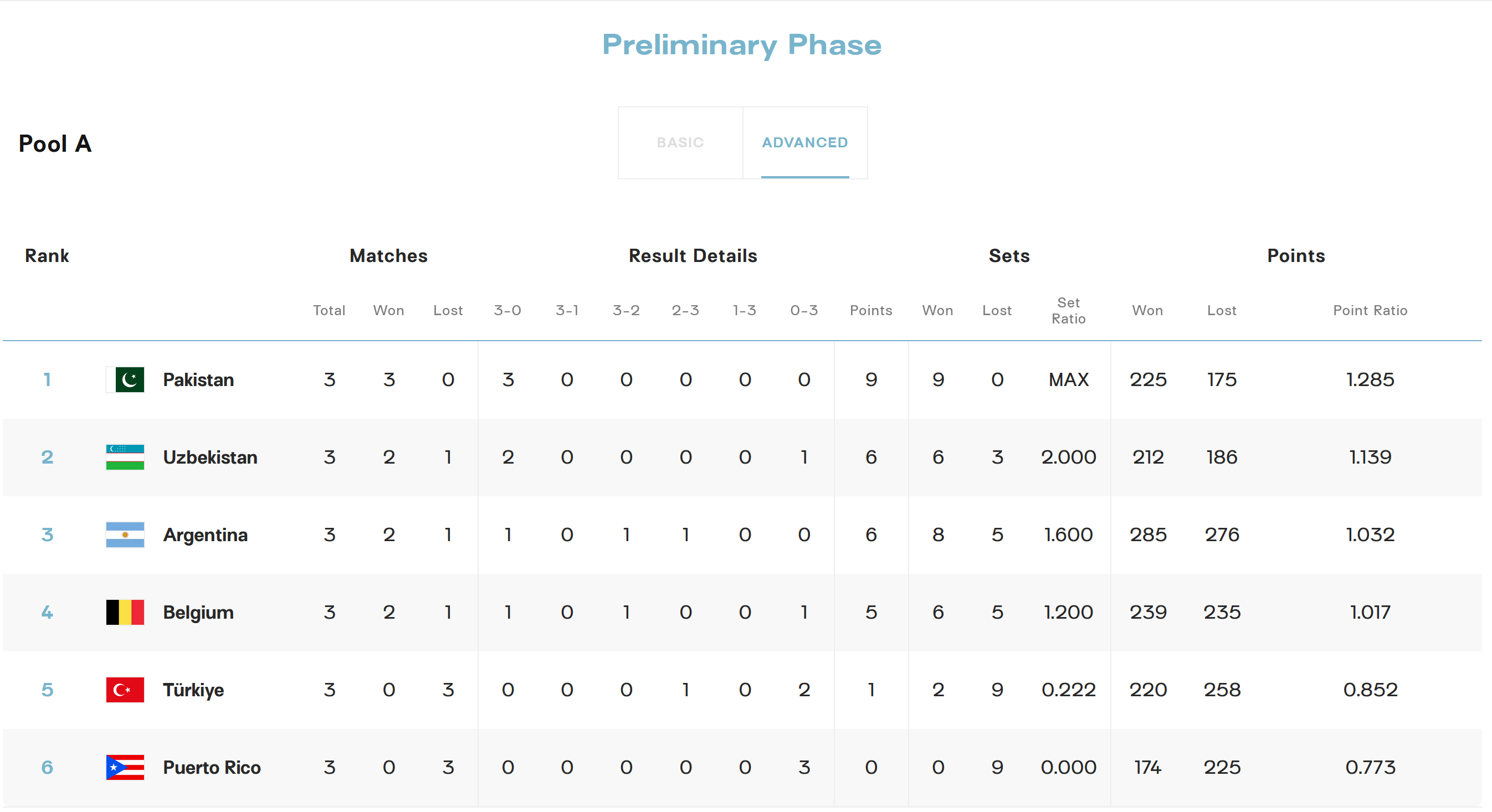Screen dimensions: 1492x812
Task: Click the Pakistan flag icon
Action: coord(125,379)
